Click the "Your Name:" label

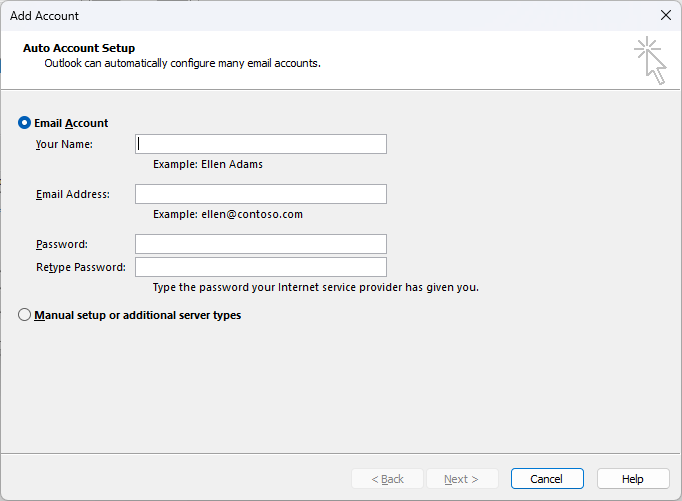pos(64,144)
